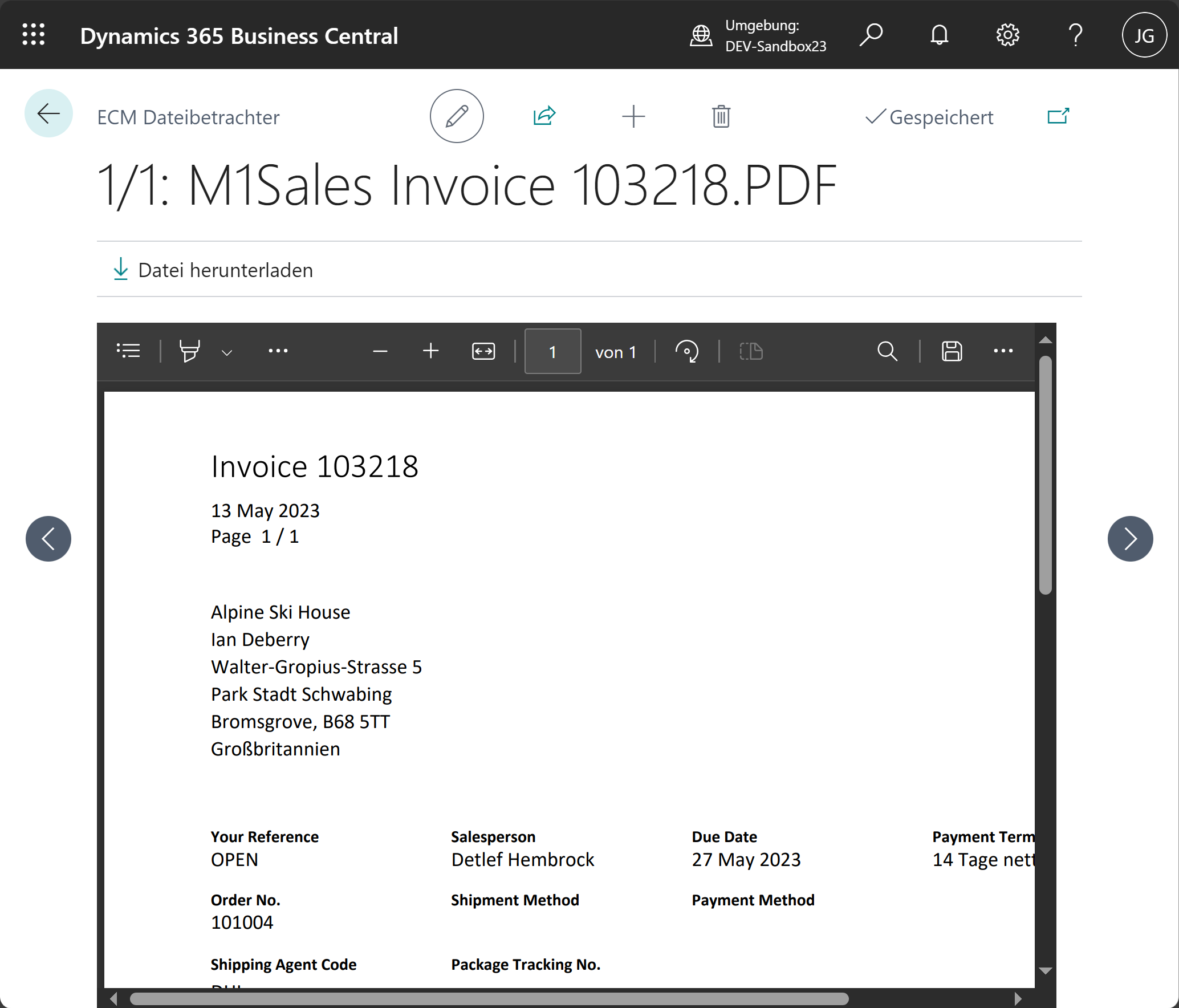Open the JG user account menu
Viewport: 1179px width, 1008px height.
(x=1144, y=35)
